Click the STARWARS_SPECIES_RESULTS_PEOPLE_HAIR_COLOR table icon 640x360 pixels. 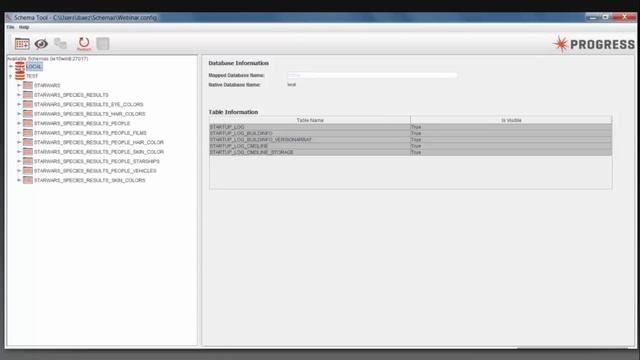[x=28, y=142]
